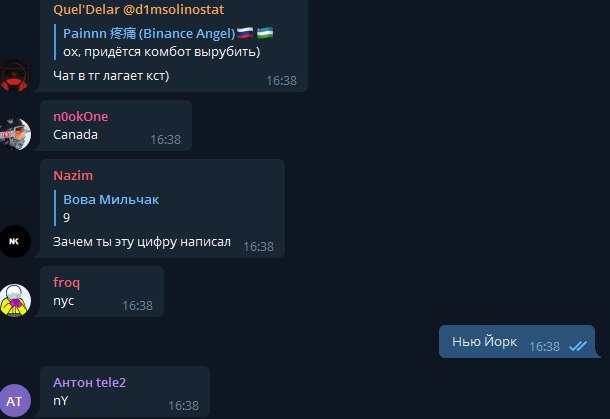
Task: Click double-check read receipt on Нью Йорк
Action: pyautogui.click(x=577, y=346)
